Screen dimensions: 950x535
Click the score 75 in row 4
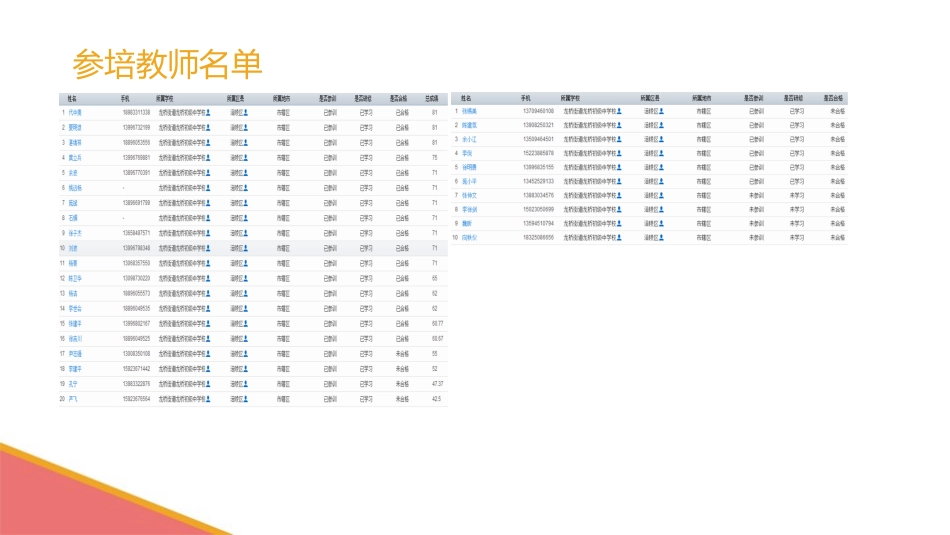point(435,158)
